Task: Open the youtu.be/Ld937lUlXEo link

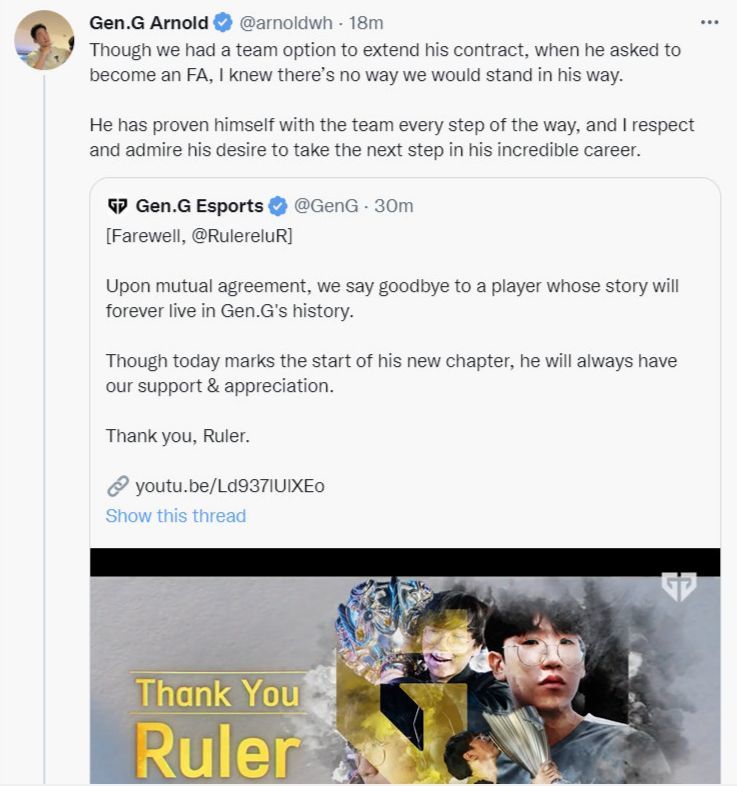Action: [229, 486]
